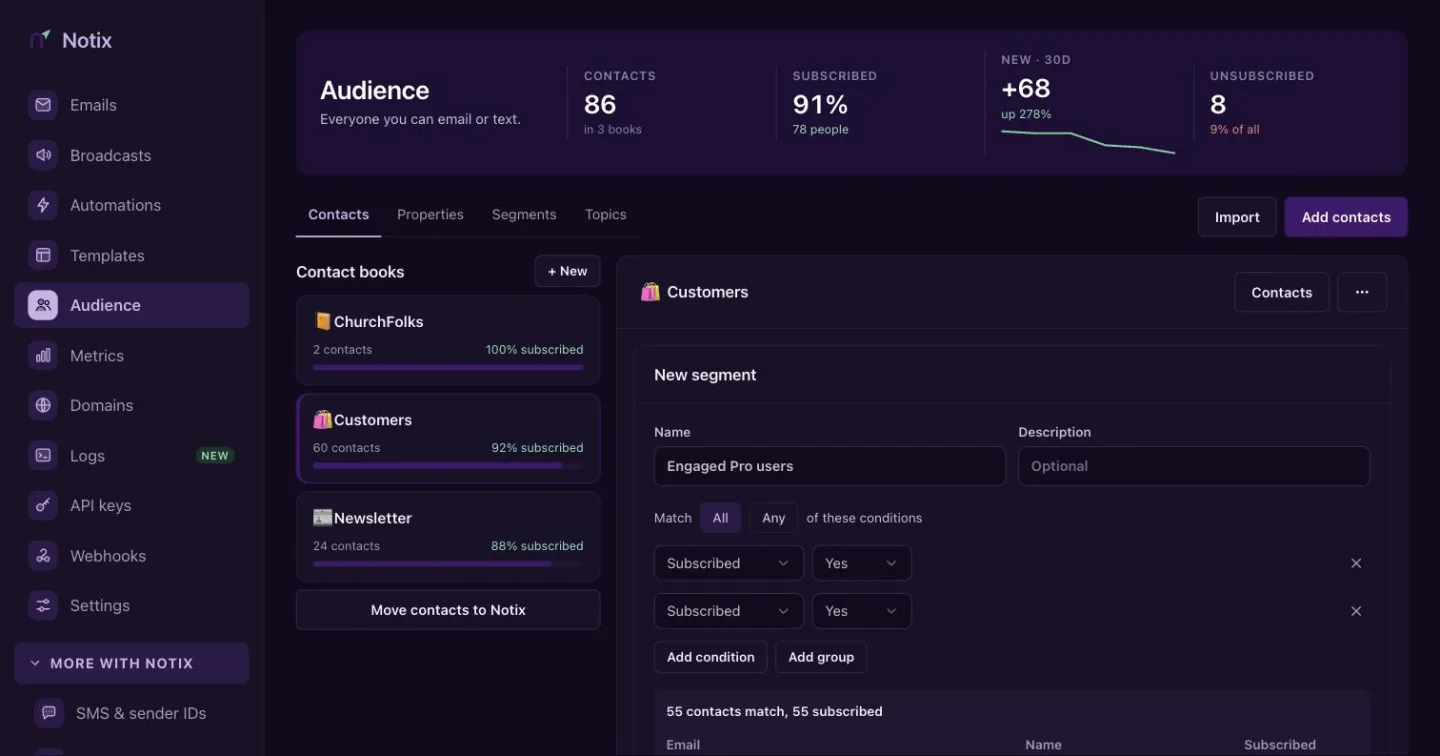Click the Add group button
This screenshot has width=1440, height=756.
(x=821, y=657)
